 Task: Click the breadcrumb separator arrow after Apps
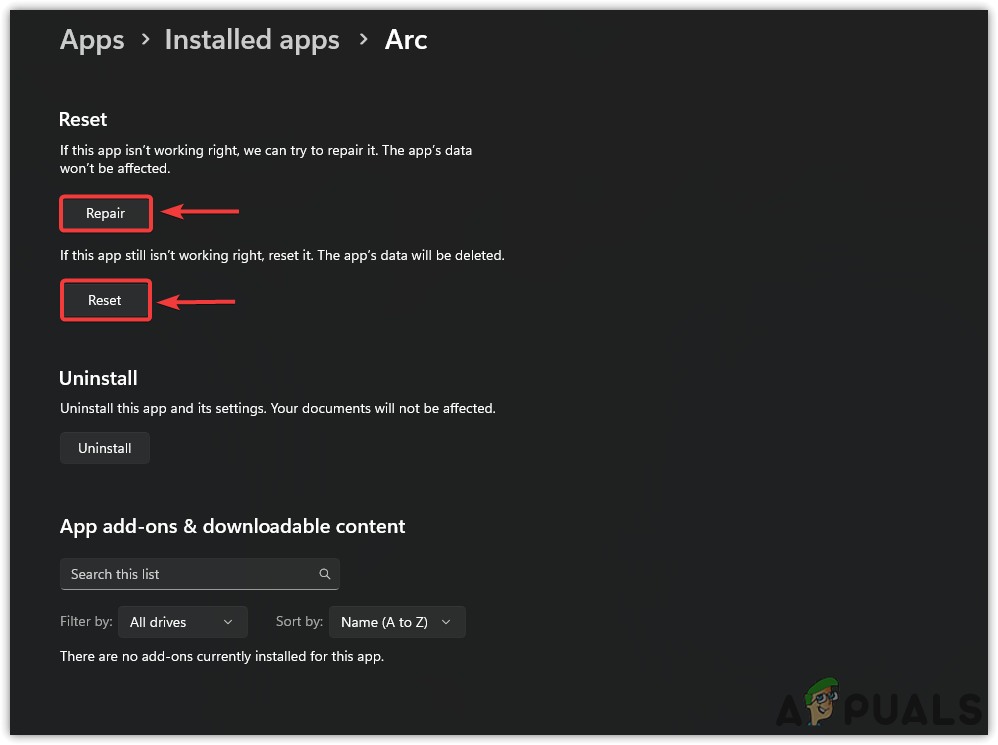click(x=144, y=40)
